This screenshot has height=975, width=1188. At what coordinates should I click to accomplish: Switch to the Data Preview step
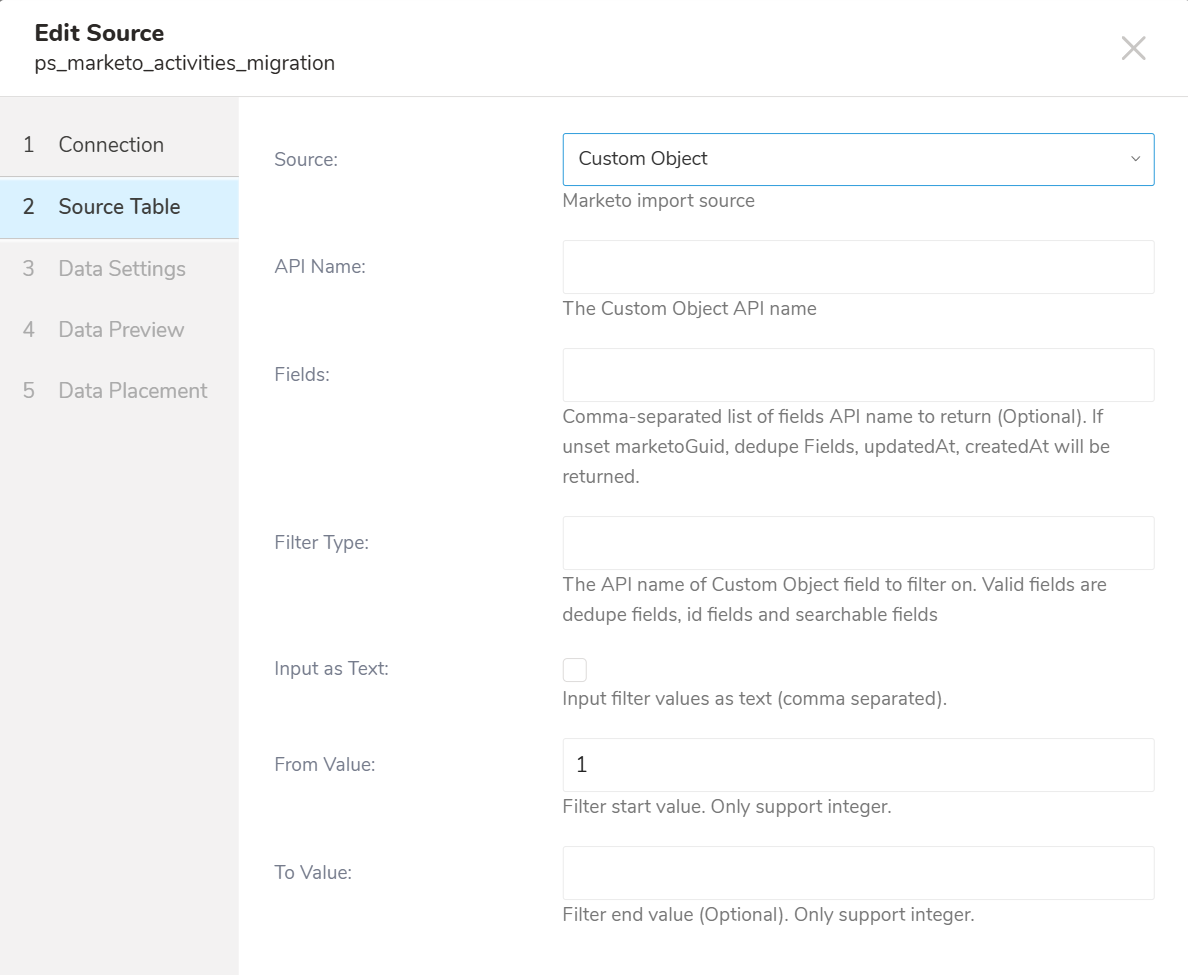pyautogui.click(x=121, y=330)
